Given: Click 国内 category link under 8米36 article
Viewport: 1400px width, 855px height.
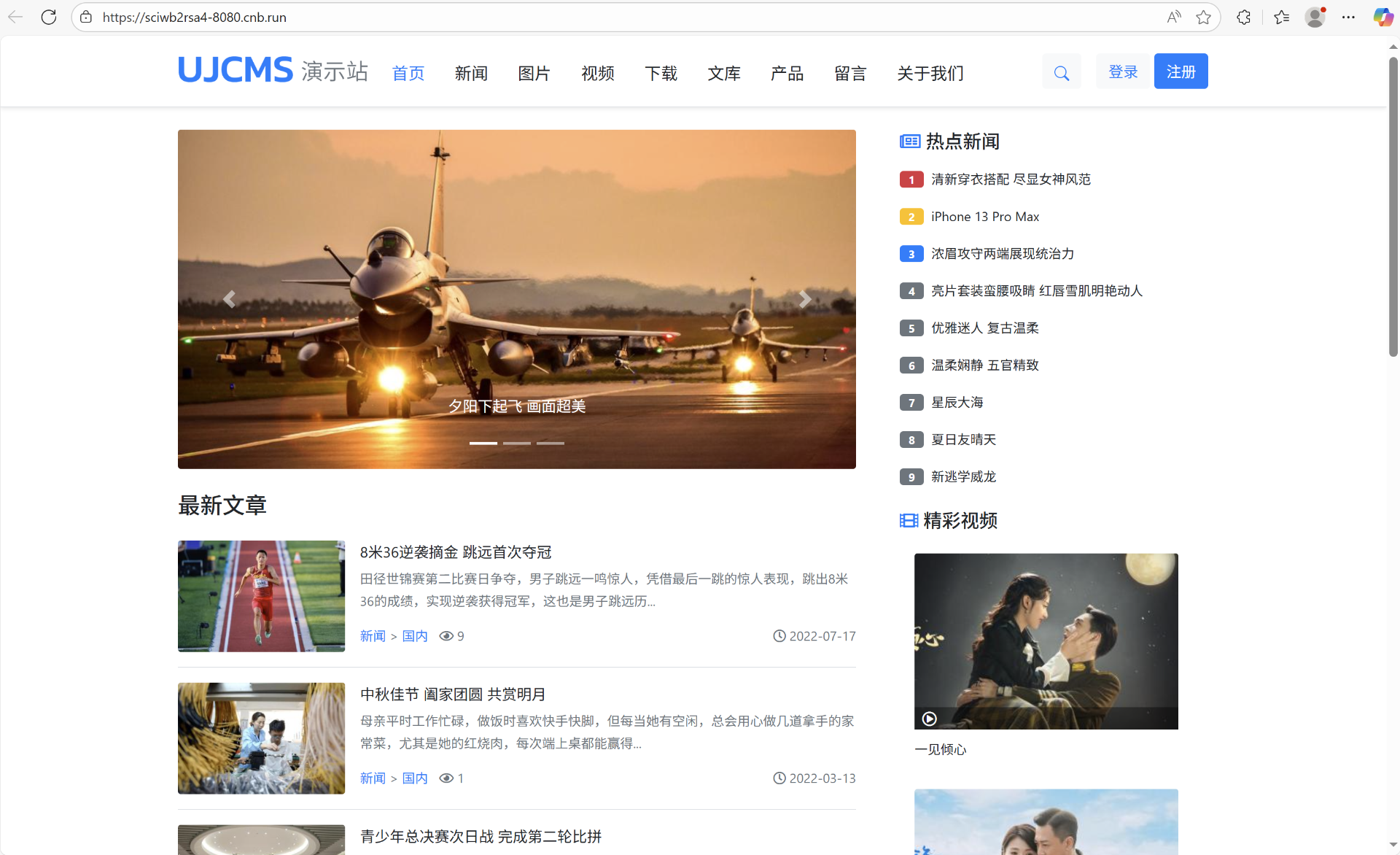Looking at the screenshot, I should click(x=415, y=636).
